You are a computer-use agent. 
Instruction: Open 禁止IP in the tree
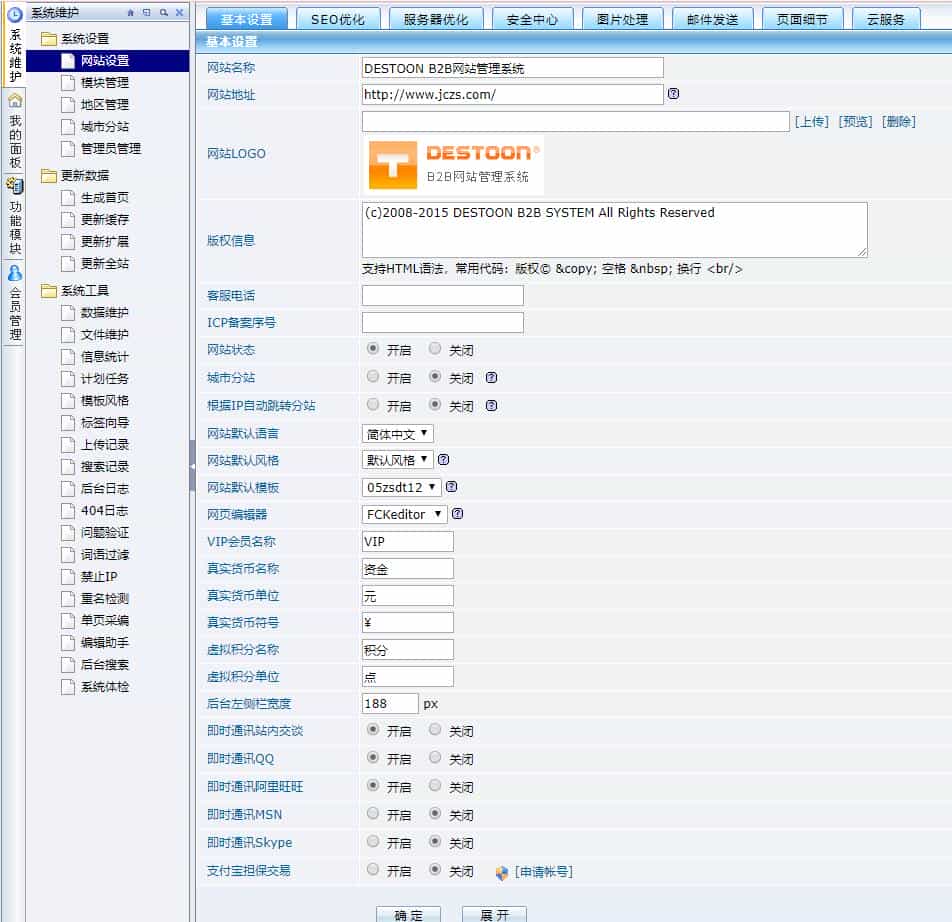coord(99,577)
